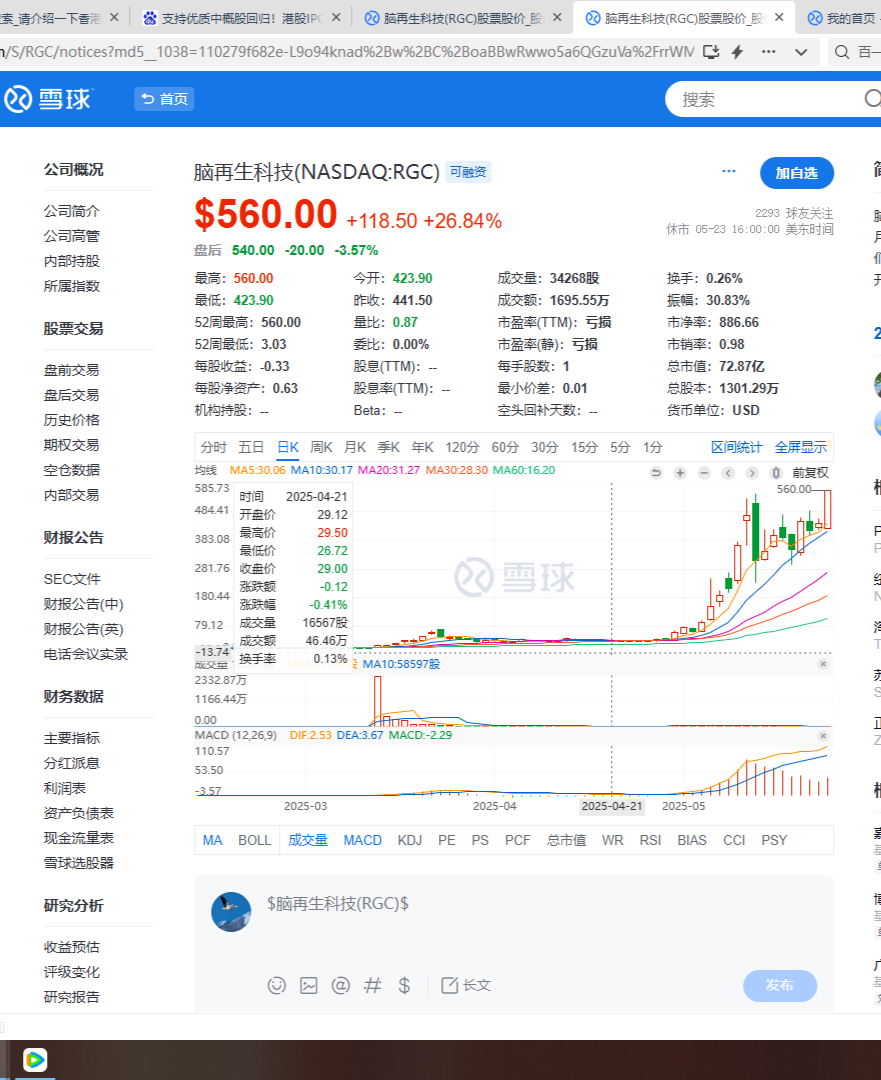This screenshot has width=881, height=1080.
Task: Expand the address bar chevron dropdown
Action: click(801, 52)
